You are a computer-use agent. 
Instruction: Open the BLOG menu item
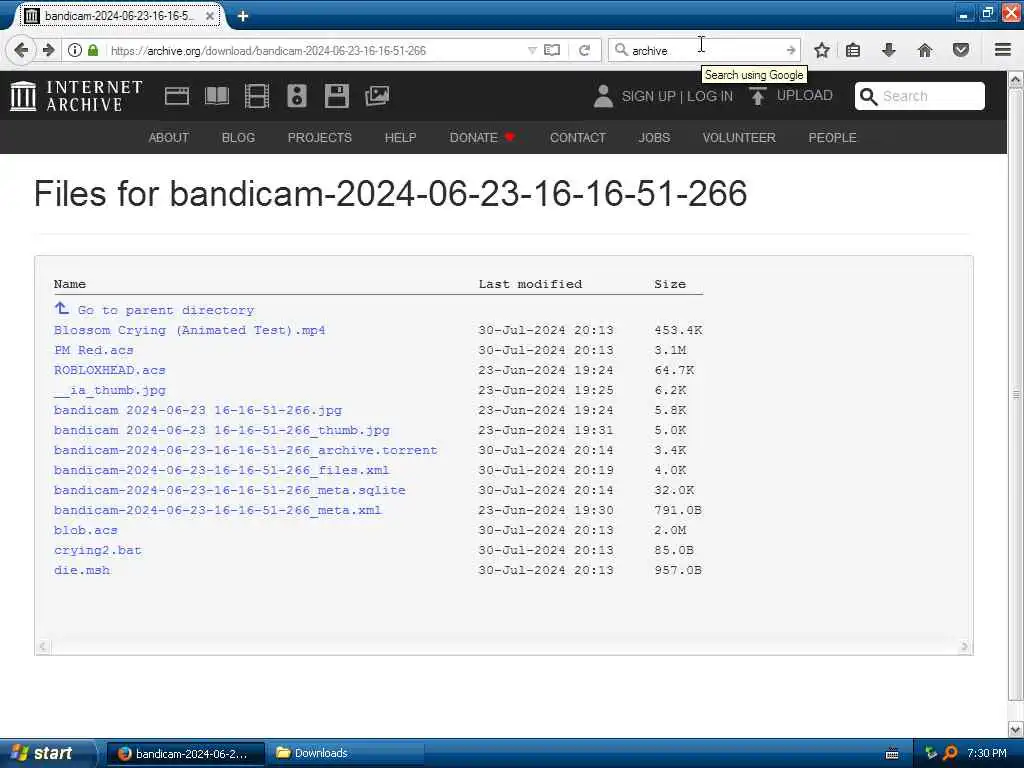pyautogui.click(x=238, y=138)
